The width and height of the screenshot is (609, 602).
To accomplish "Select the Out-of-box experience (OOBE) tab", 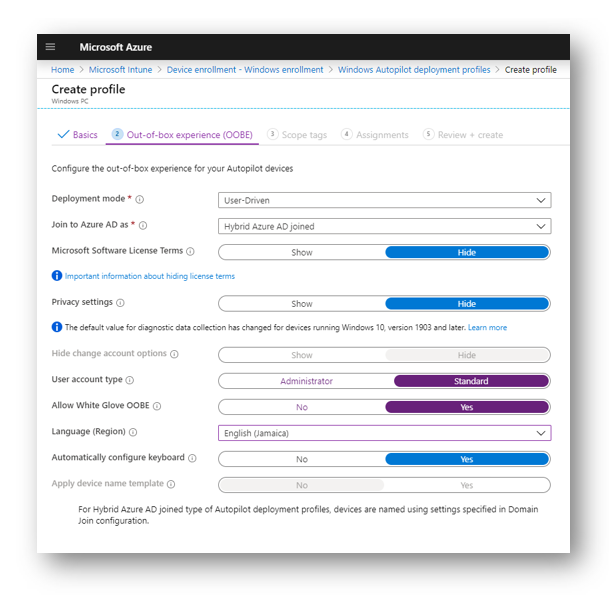I will (182, 135).
